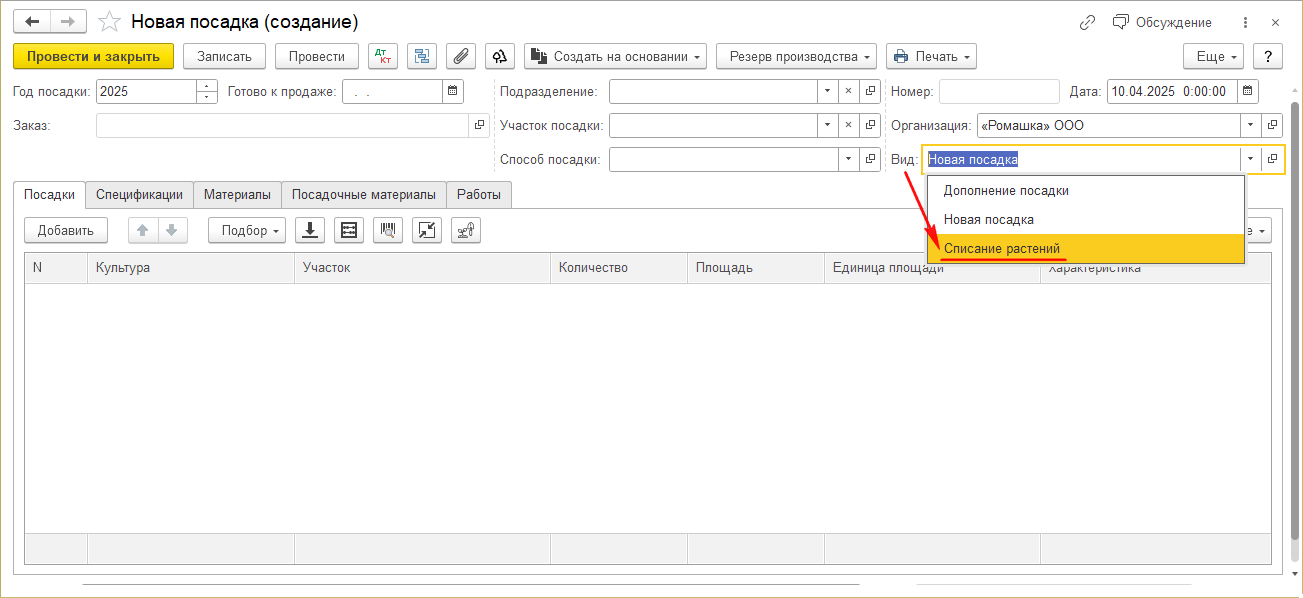The height and width of the screenshot is (598, 1303).
Task: Close the form with the X button
Action: [1276, 22]
